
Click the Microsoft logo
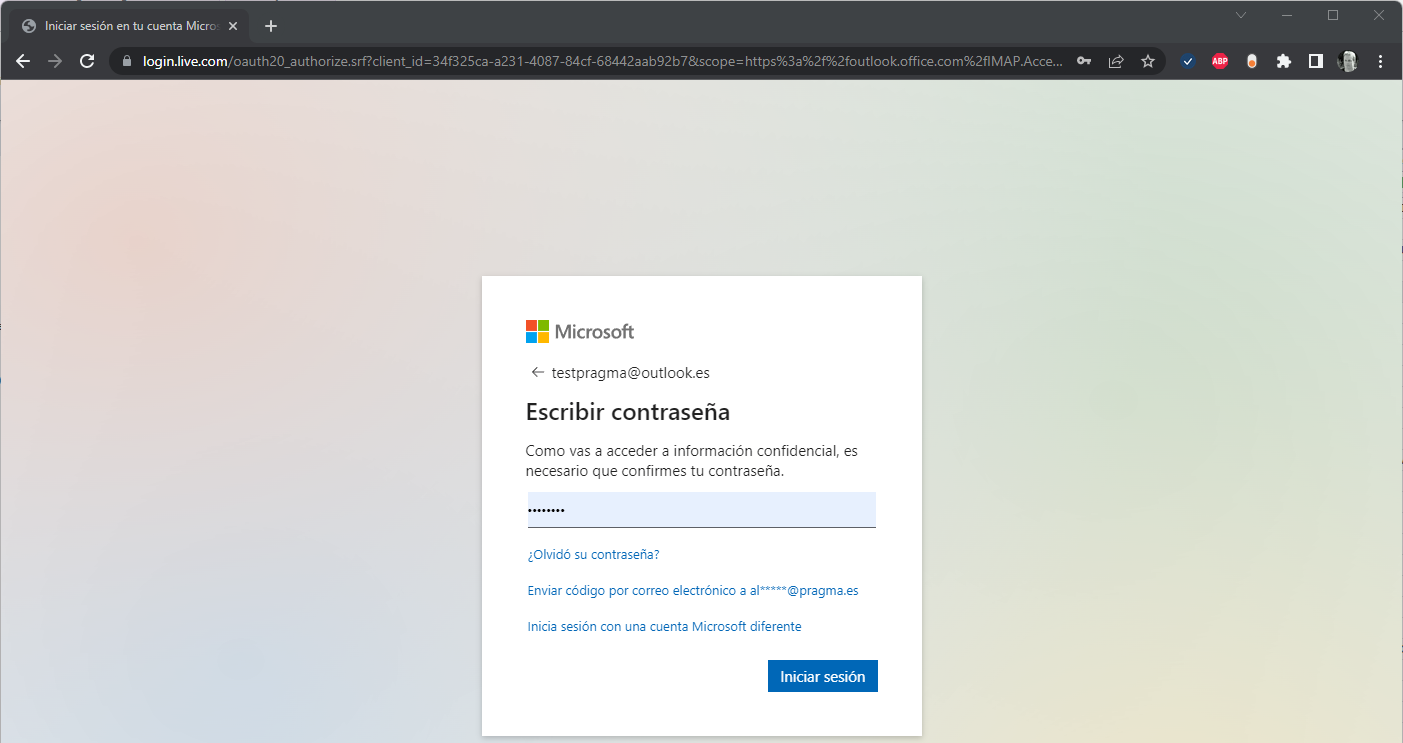point(580,332)
